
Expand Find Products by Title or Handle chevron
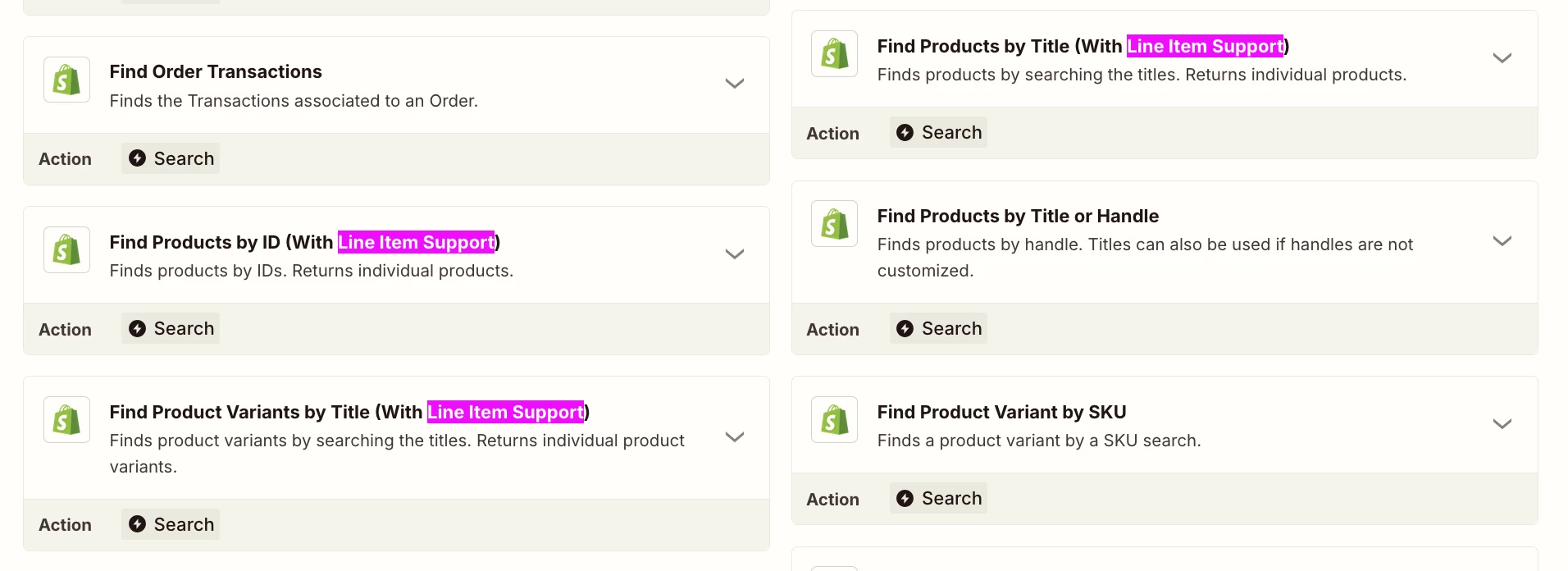tap(1502, 241)
